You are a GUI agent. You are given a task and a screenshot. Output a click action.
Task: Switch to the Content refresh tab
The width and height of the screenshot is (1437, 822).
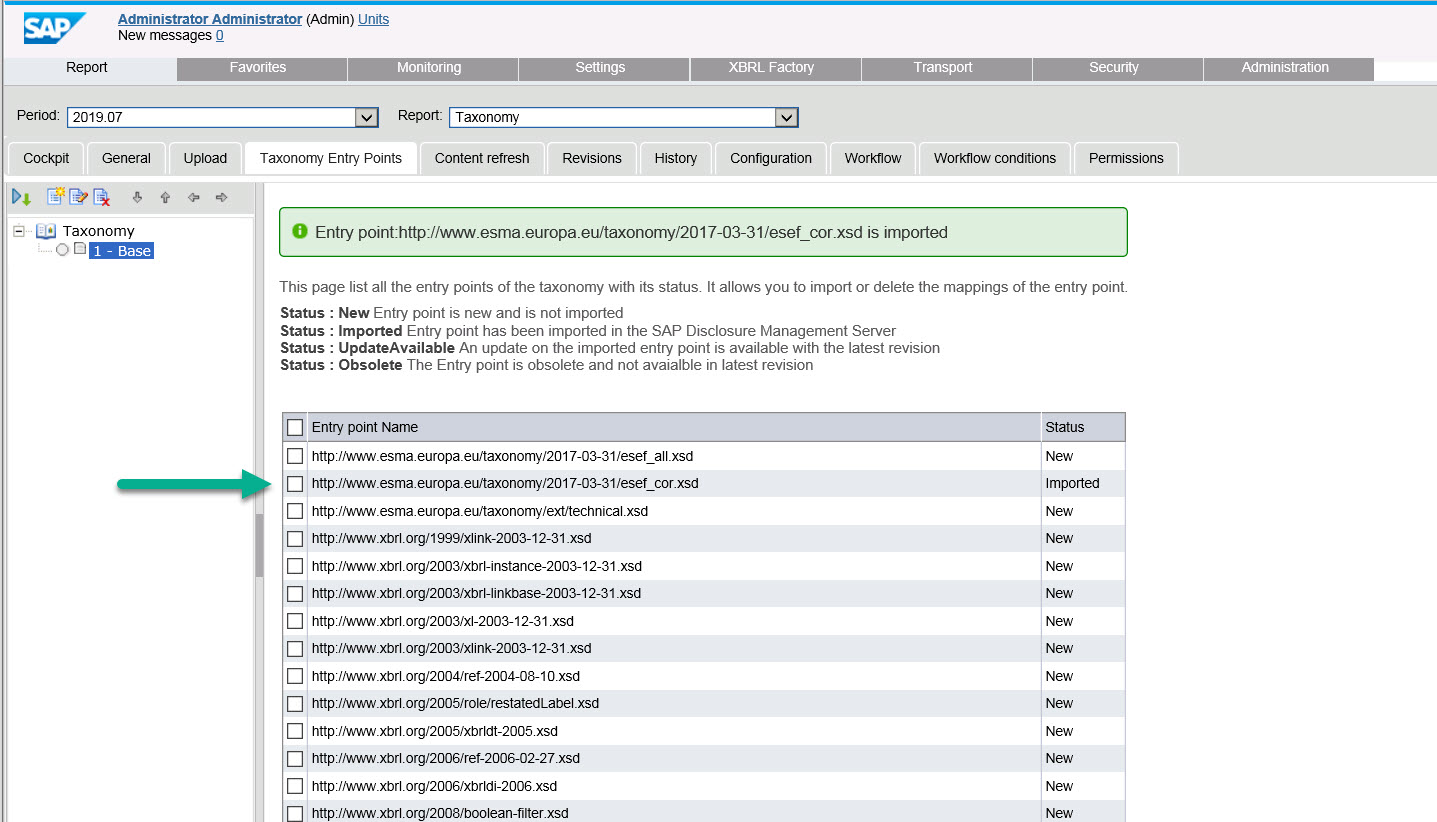[482, 158]
